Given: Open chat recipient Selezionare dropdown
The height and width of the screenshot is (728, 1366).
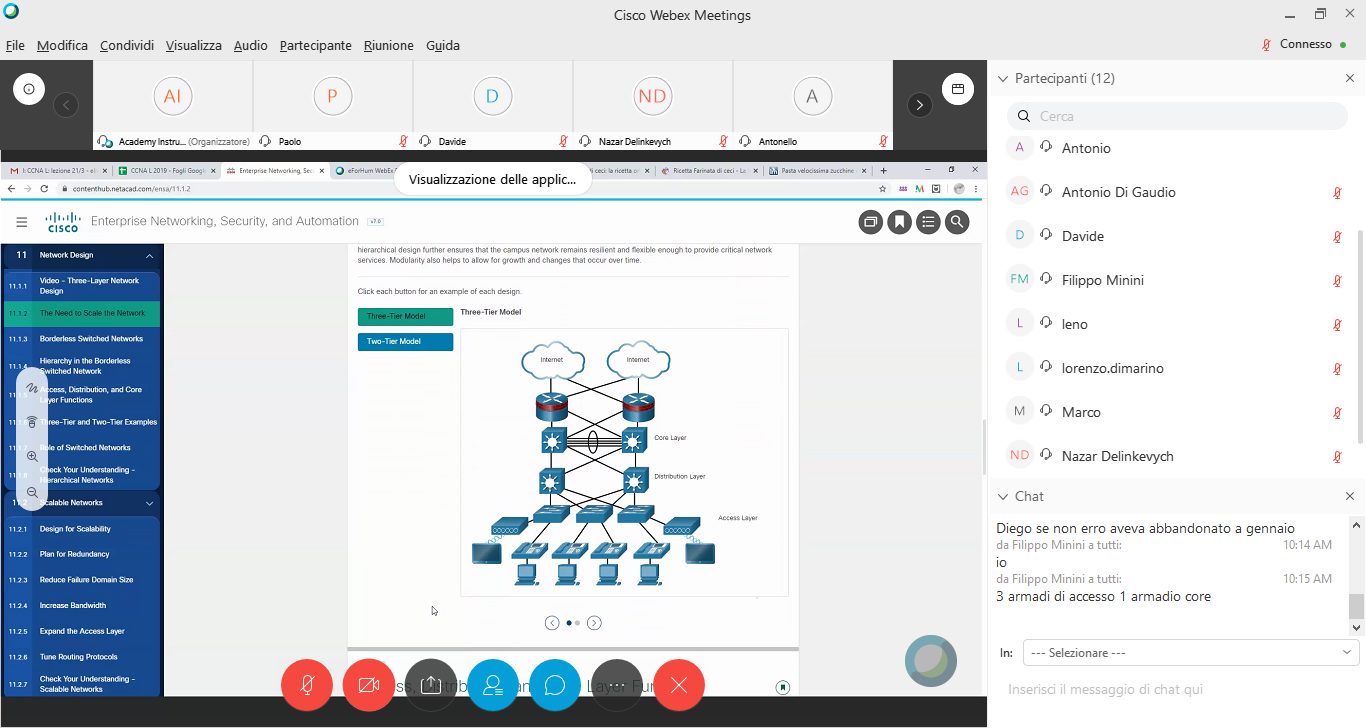Looking at the screenshot, I should [1191, 652].
